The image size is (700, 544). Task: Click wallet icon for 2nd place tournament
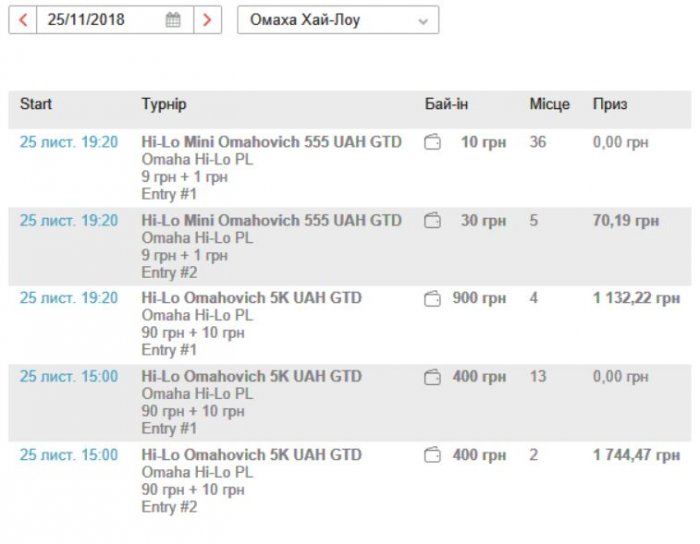(x=432, y=455)
